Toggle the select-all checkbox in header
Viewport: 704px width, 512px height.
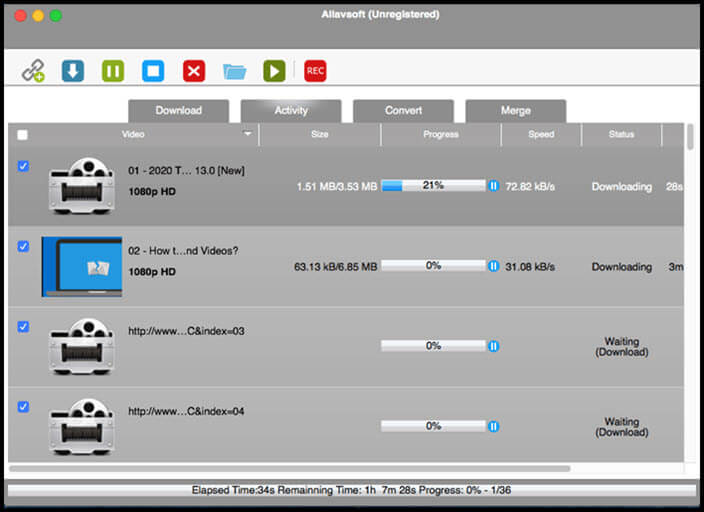(x=22, y=135)
